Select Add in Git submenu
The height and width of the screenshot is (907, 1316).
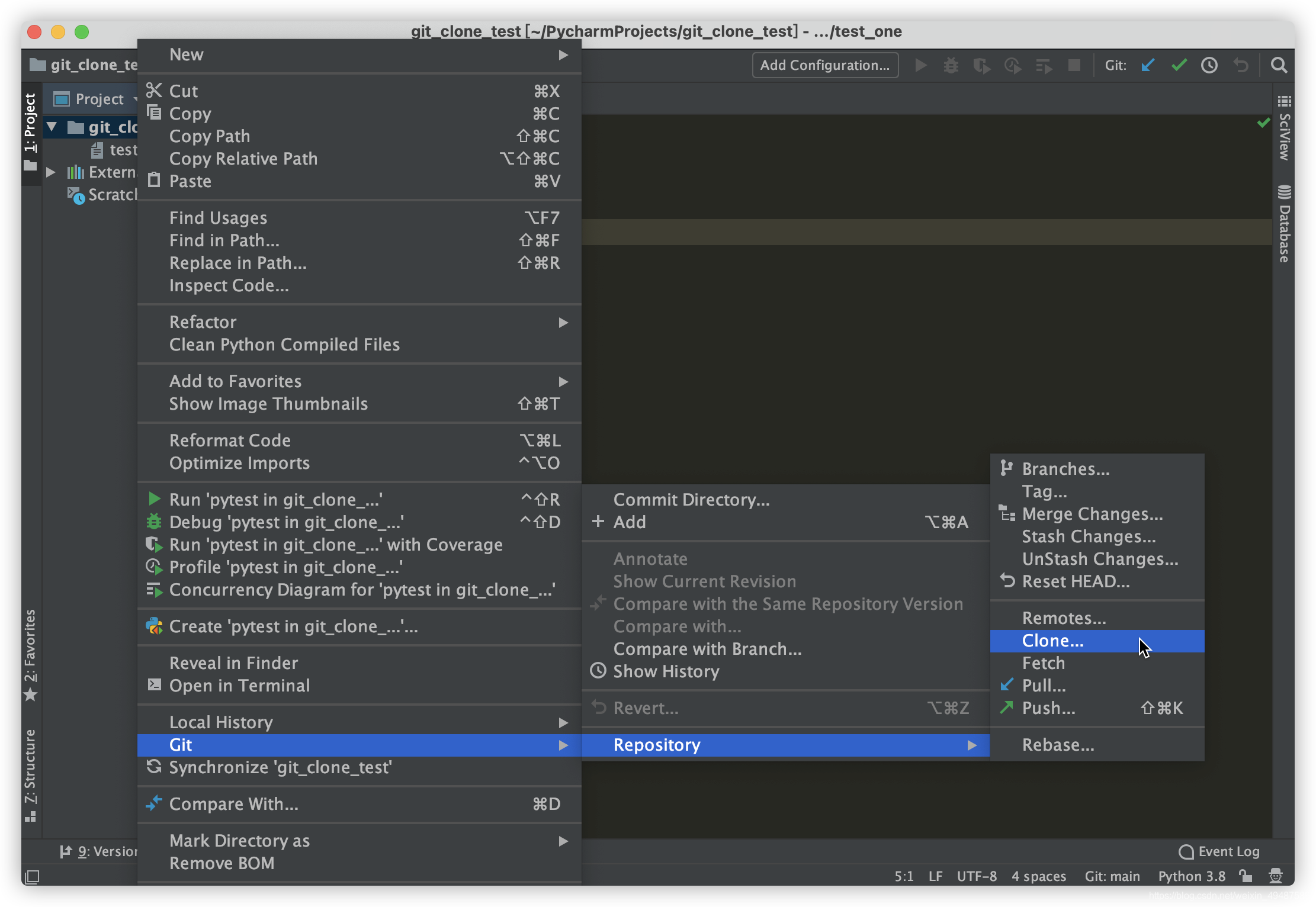click(x=785, y=522)
